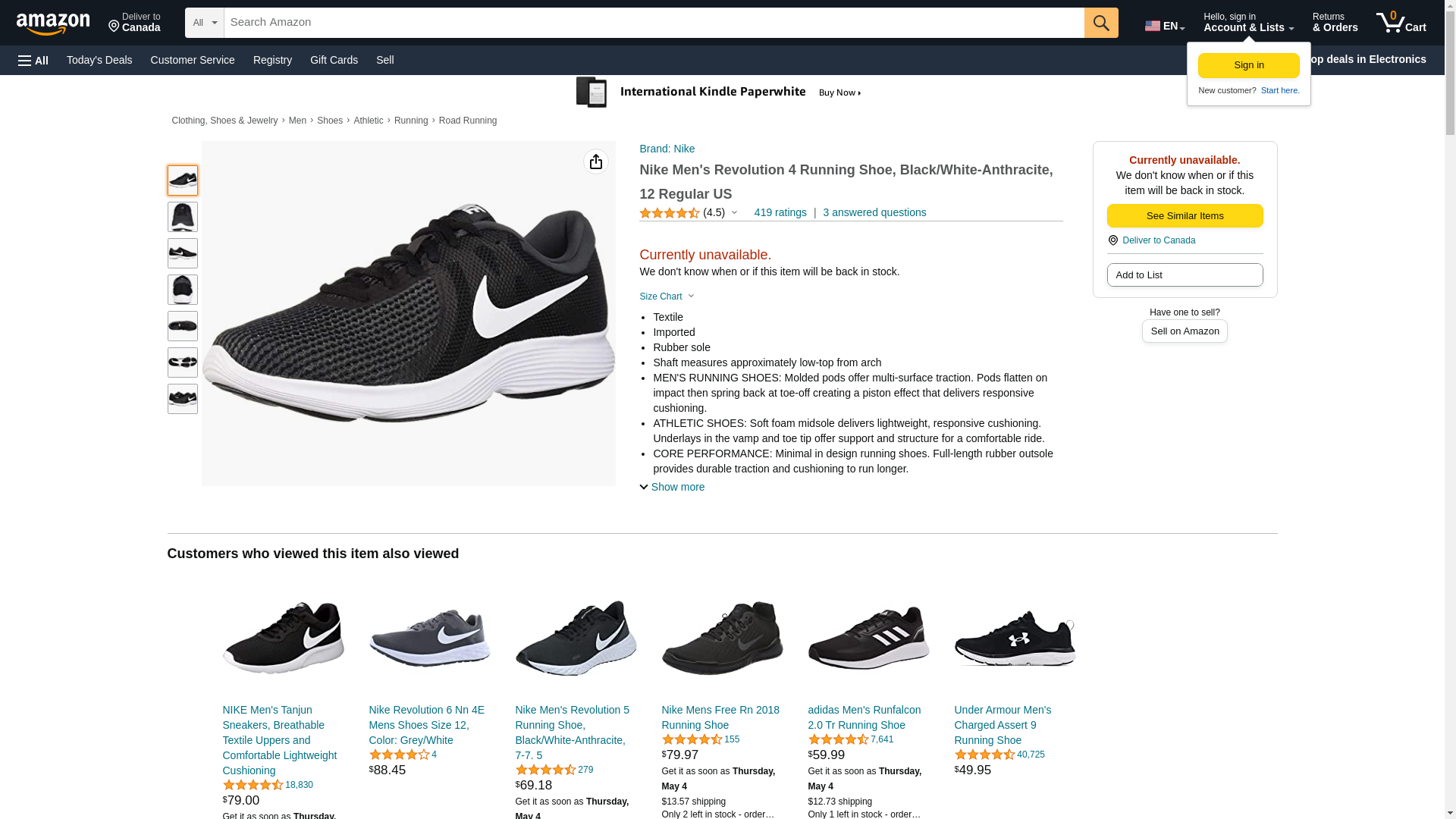Image resolution: width=1456 pixels, height=819 pixels.
Task: Open Today's Deals in navigation
Action: tap(99, 60)
